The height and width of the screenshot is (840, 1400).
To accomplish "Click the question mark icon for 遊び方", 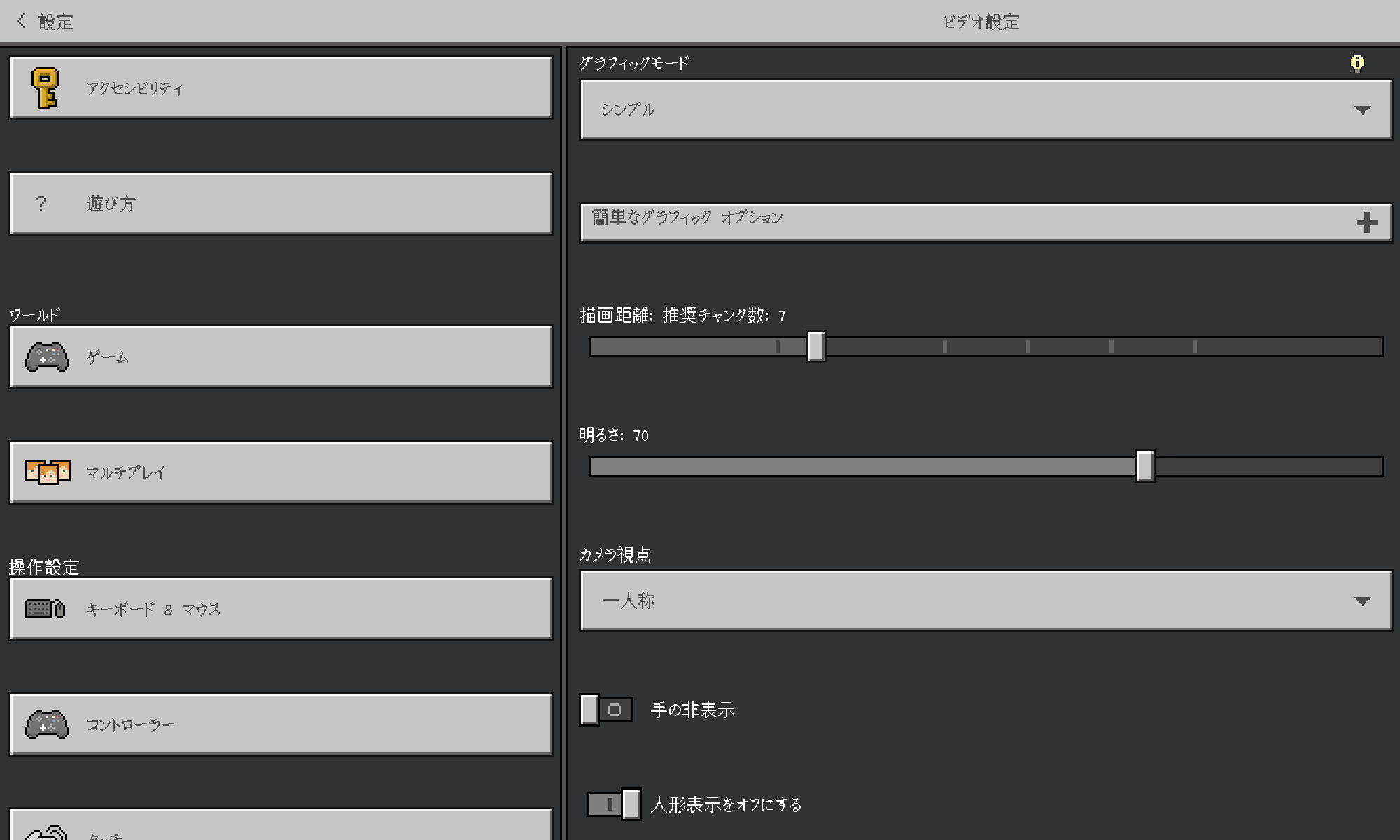I will 41,204.
